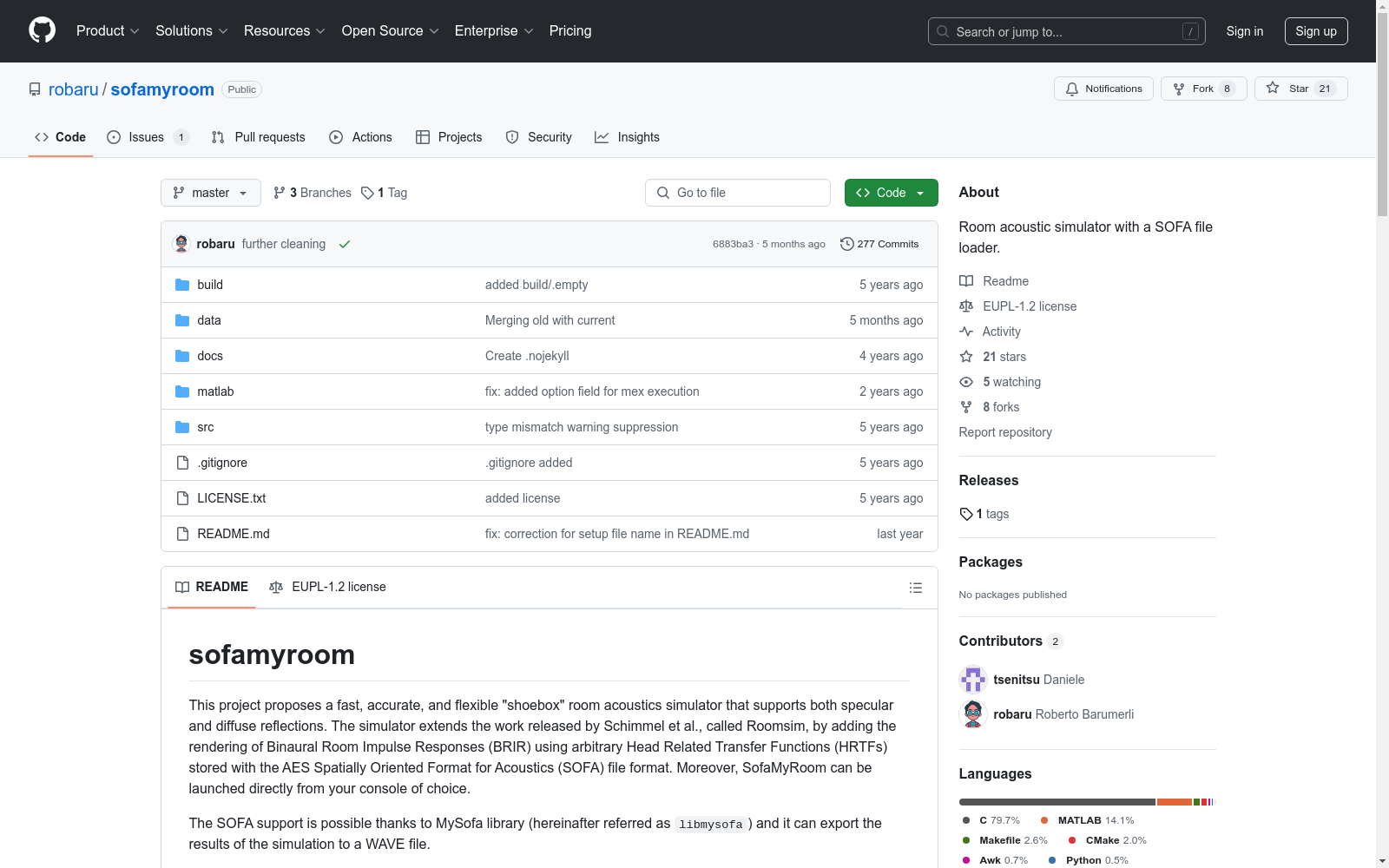Select the Code tab

point(60,137)
